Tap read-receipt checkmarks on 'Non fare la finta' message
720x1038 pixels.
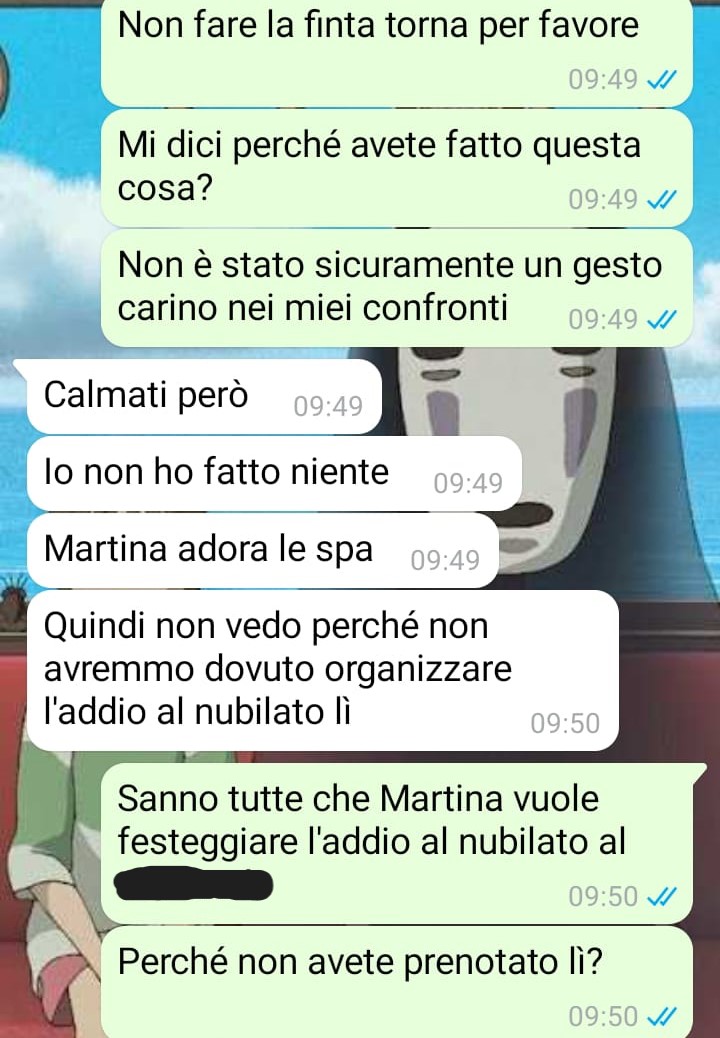pyautogui.click(x=661, y=80)
